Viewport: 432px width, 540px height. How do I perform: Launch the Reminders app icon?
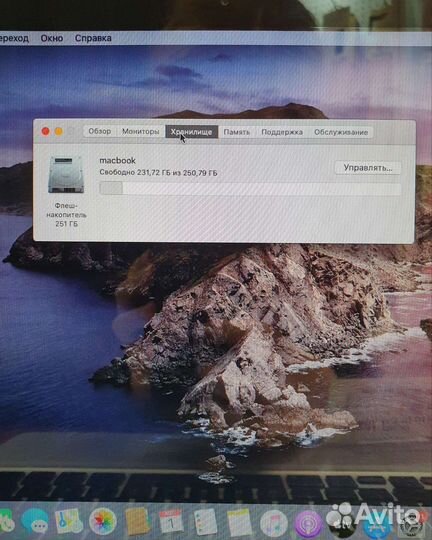(205, 522)
